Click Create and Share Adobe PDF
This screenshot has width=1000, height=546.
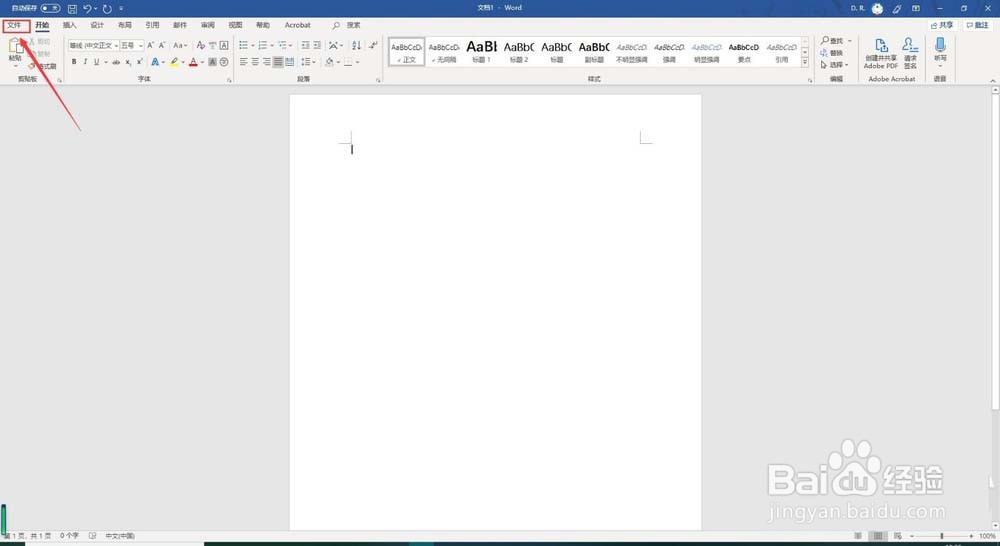click(x=881, y=54)
